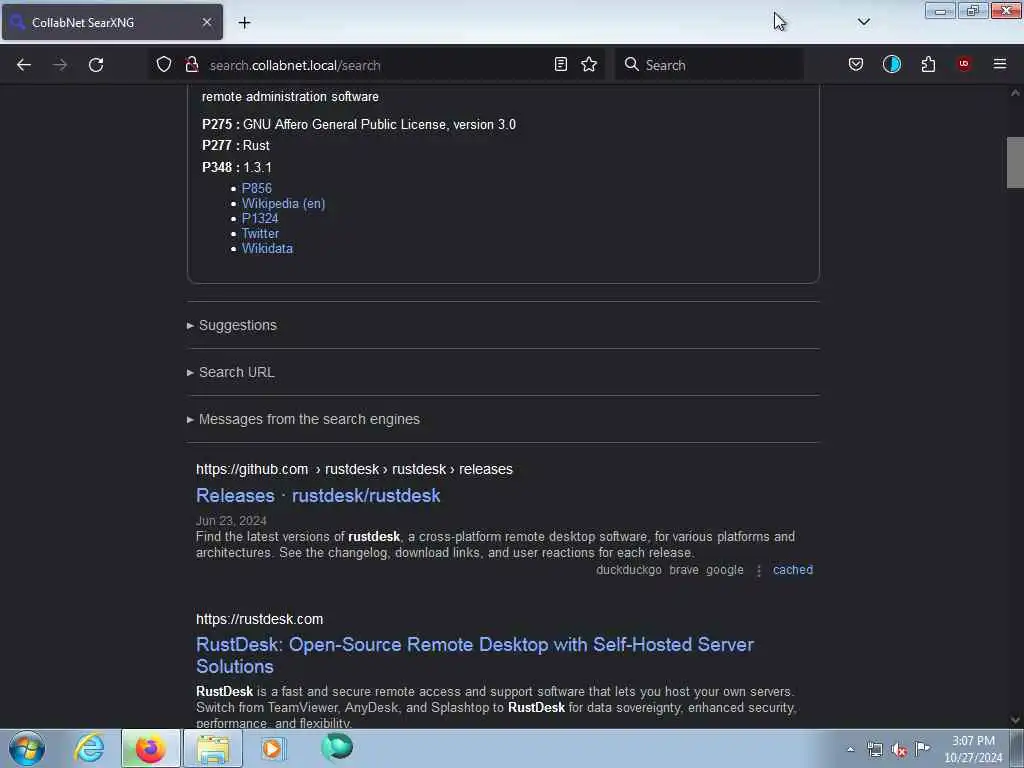1024x768 pixels.
Task: Open the Wikipedia (en) link
Action: pos(283,204)
